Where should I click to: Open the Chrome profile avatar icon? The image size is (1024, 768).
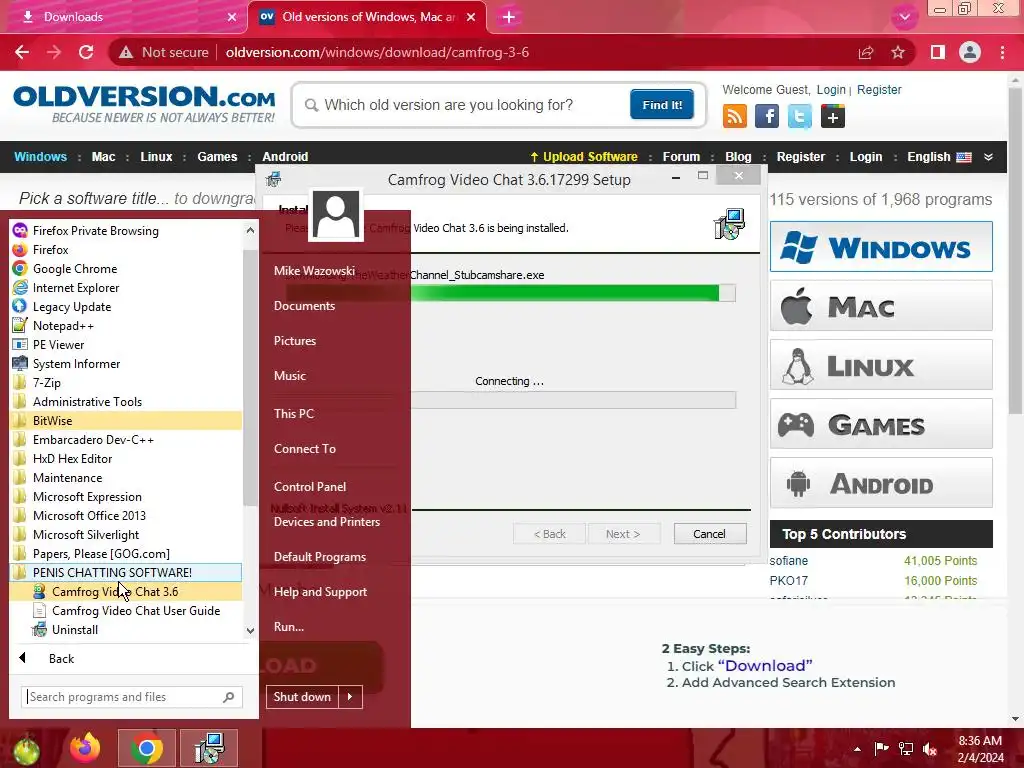point(970,52)
